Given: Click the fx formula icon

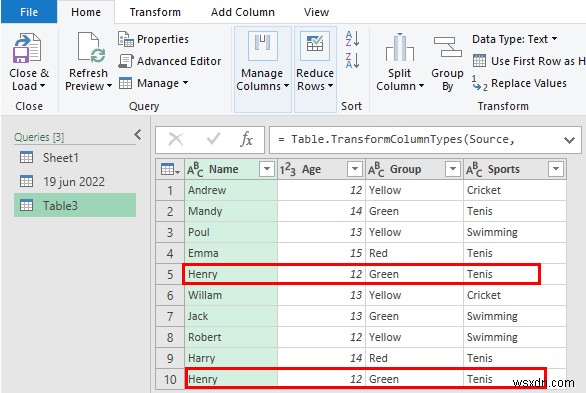Looking at the screenshot, I should pos(246,139).
